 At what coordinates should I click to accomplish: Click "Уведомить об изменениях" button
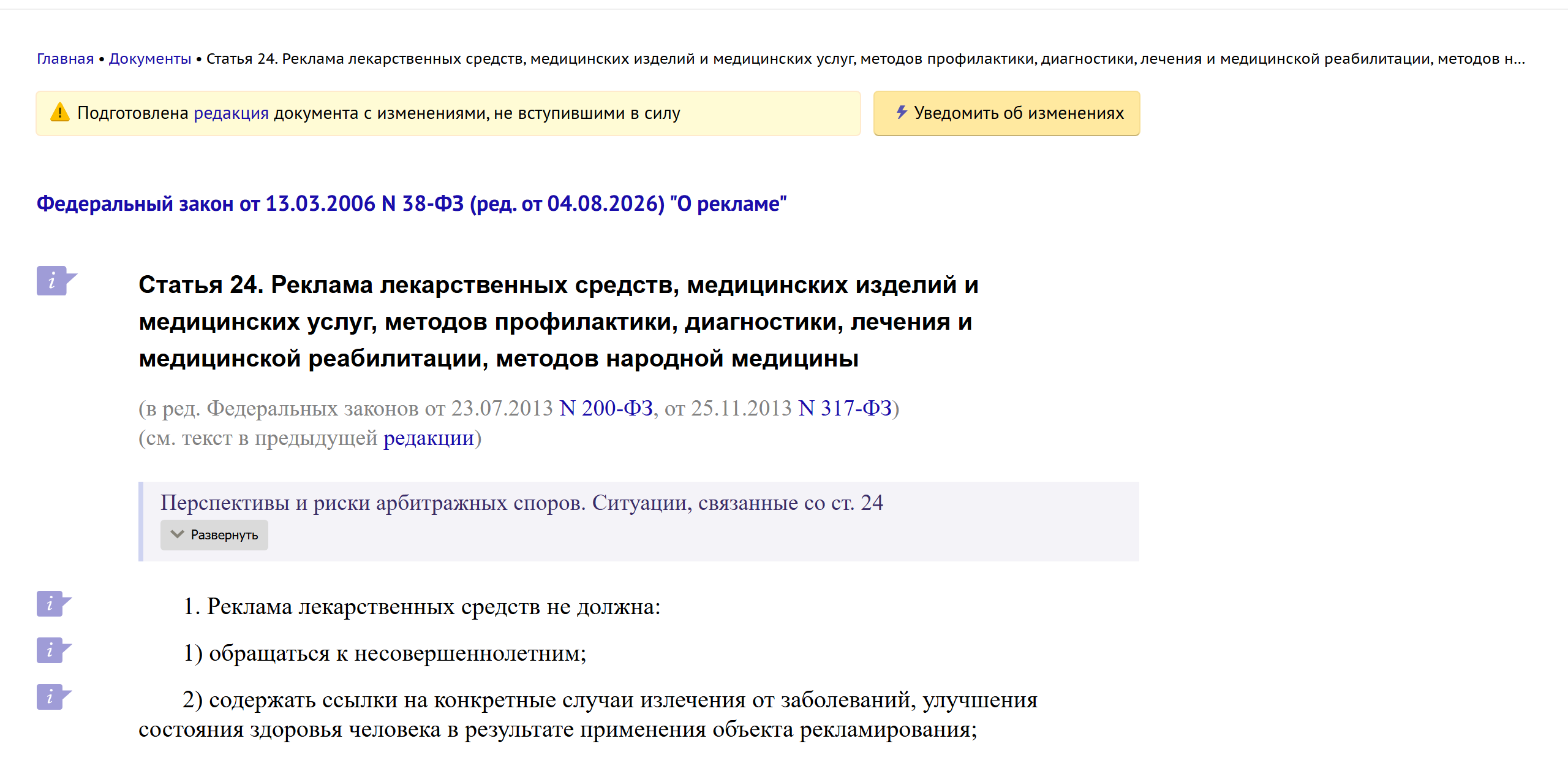tap(1006, 113)
